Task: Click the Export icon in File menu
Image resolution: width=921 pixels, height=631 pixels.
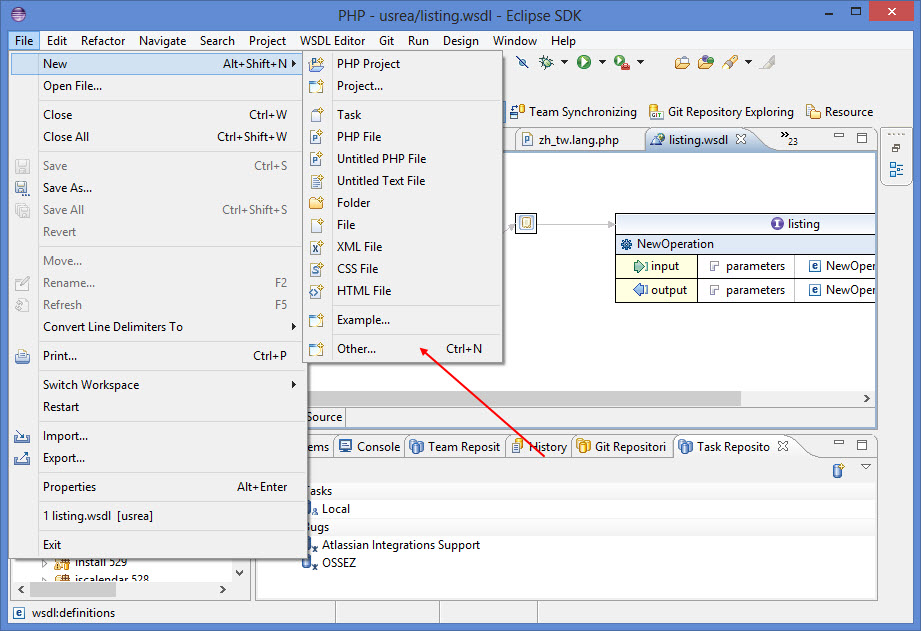Action: 22,458
